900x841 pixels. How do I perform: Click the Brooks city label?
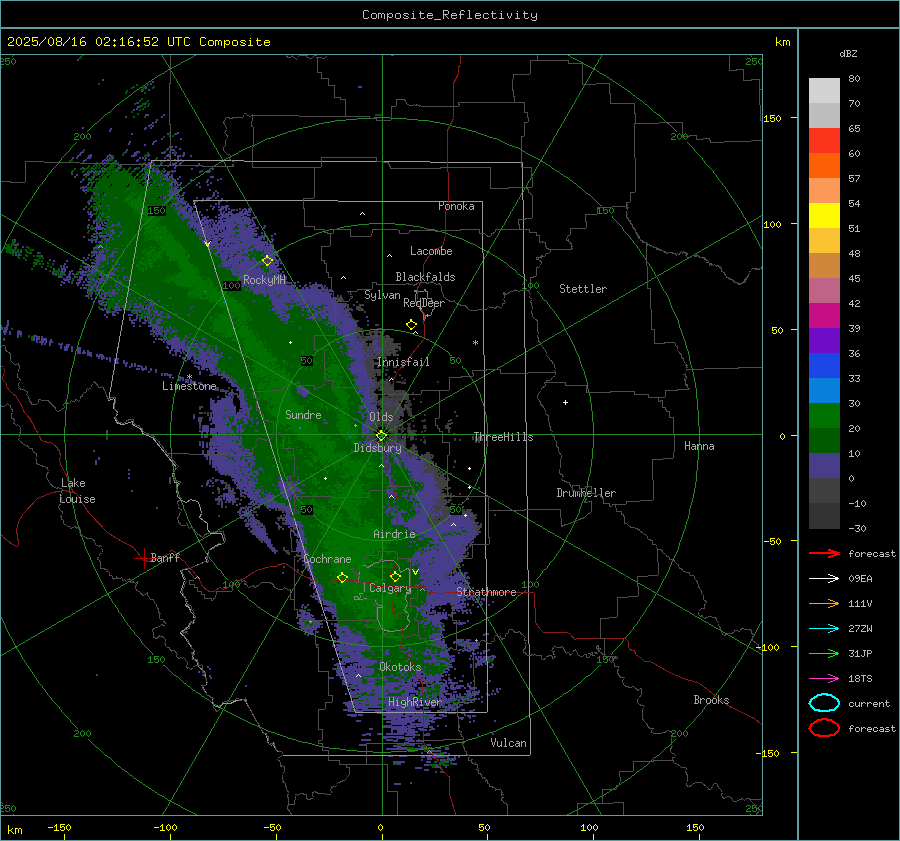coord(711,700)
